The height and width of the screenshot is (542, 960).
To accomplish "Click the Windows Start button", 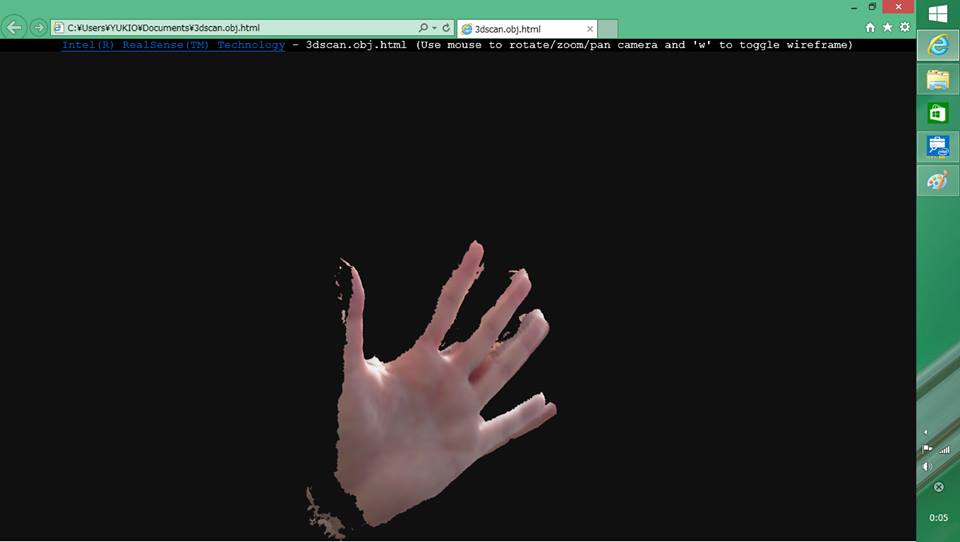I will click(937, 14).
